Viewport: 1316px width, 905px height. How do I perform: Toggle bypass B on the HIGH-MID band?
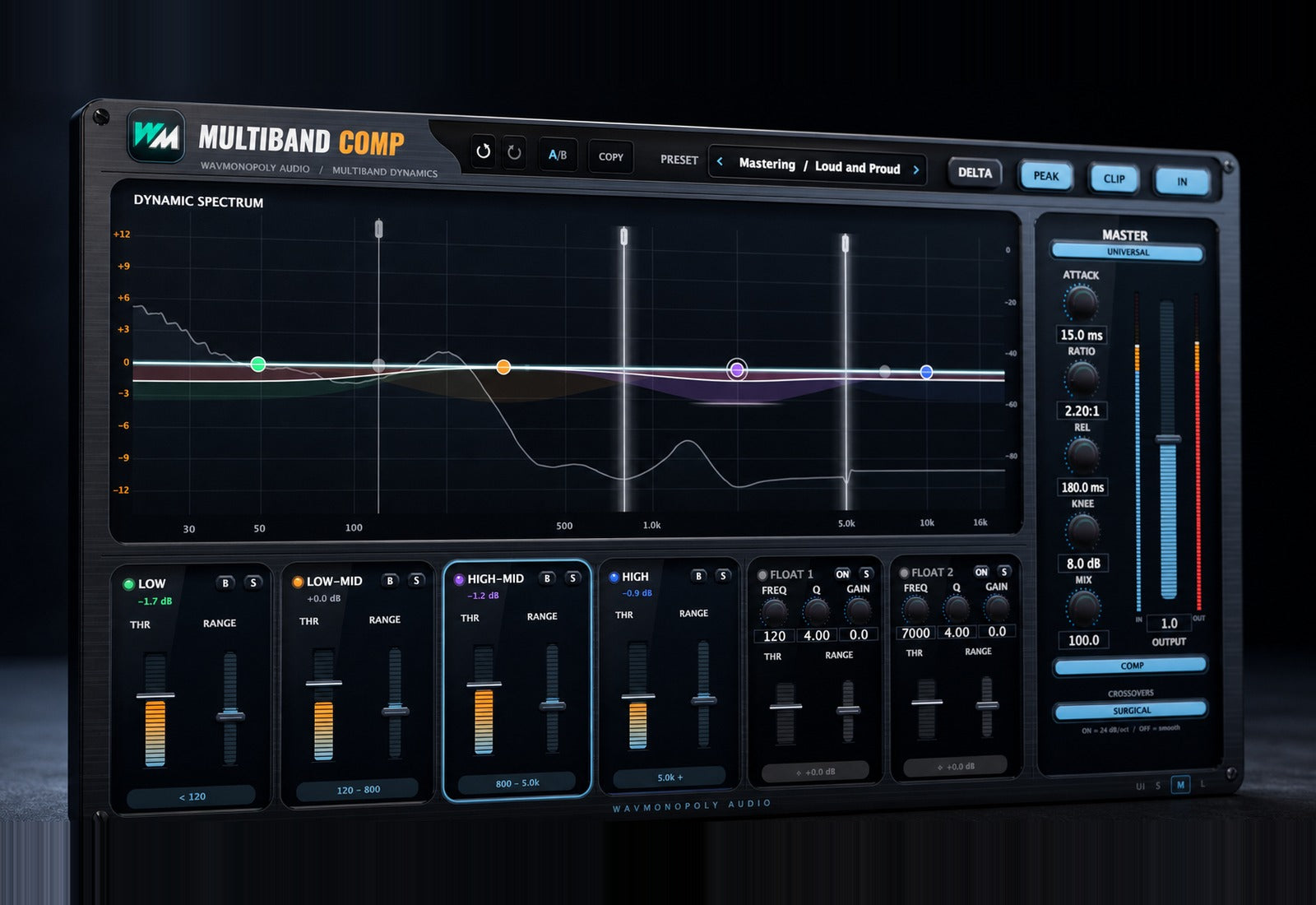[x=547, y=578]
